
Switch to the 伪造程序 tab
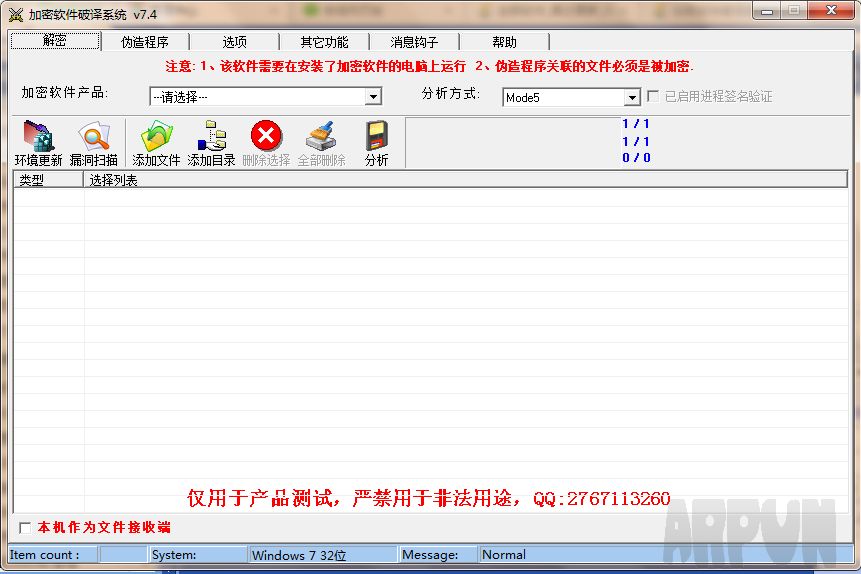coord(145,42)
